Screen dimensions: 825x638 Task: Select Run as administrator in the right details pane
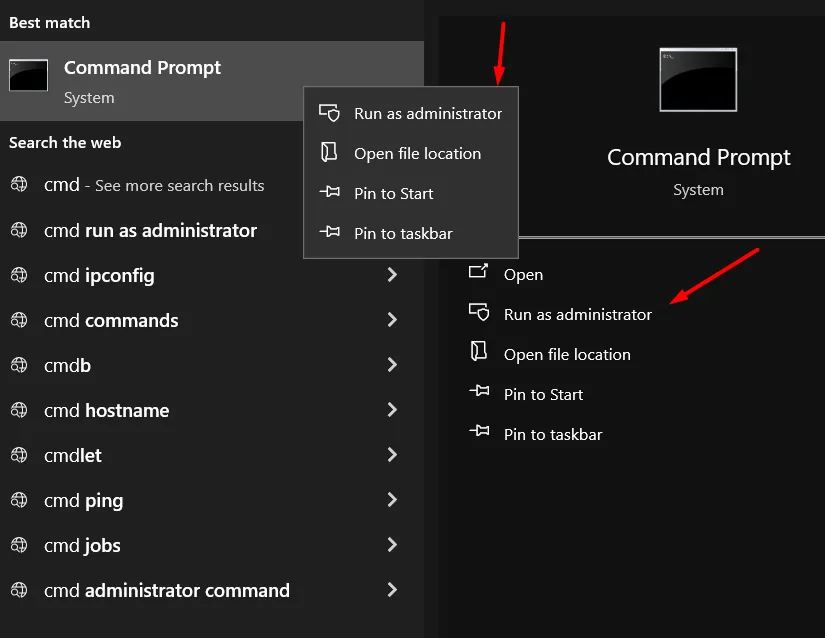click(578, 315)
